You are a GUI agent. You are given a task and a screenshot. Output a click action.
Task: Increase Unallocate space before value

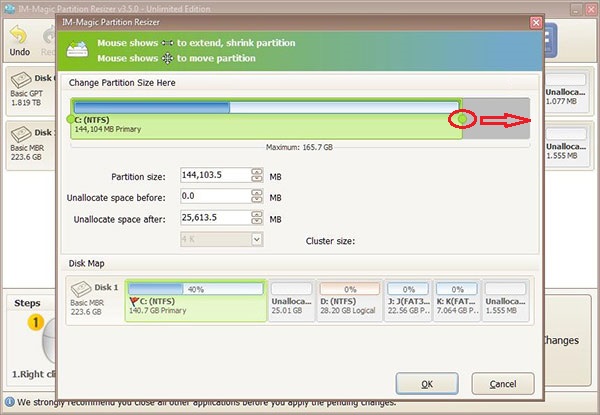pyautogui.click(x=257, y=193)
